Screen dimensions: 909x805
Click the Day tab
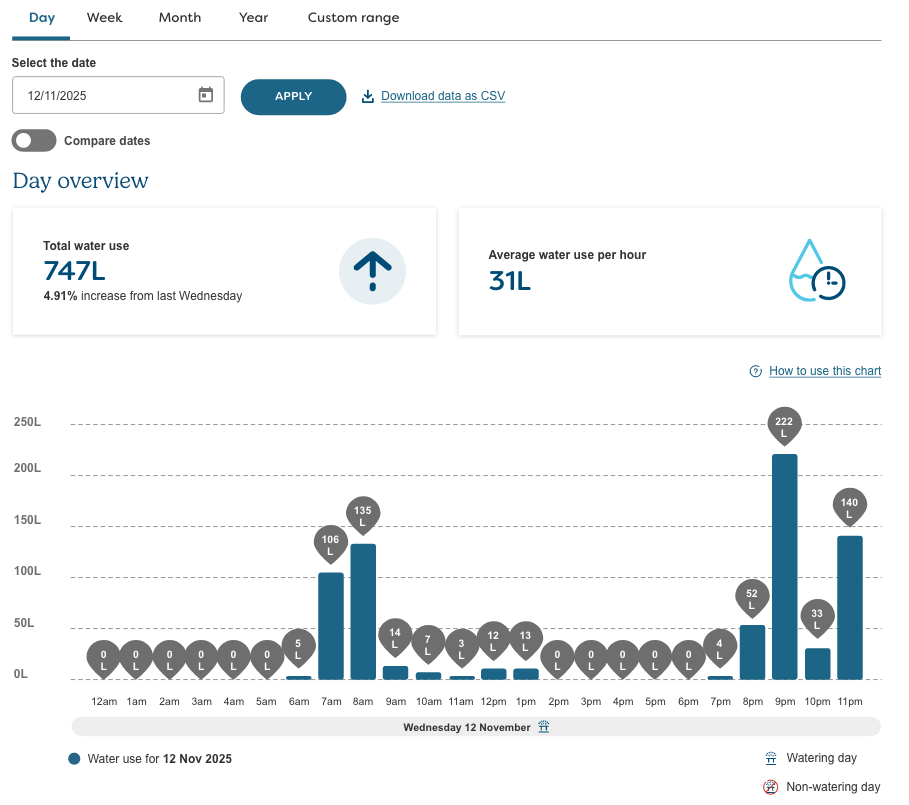coord(41,17)
